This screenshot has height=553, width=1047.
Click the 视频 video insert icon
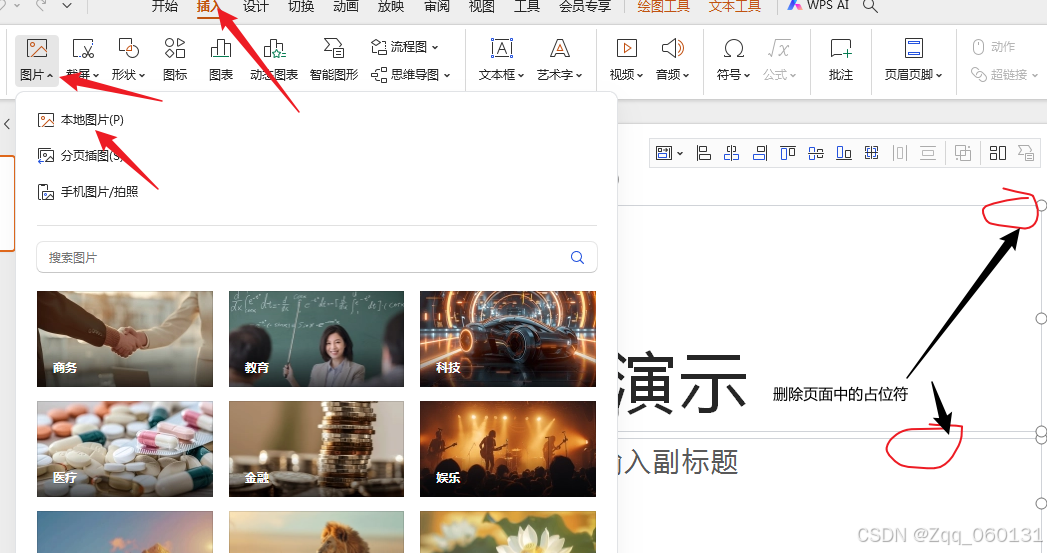click(626, 49)
